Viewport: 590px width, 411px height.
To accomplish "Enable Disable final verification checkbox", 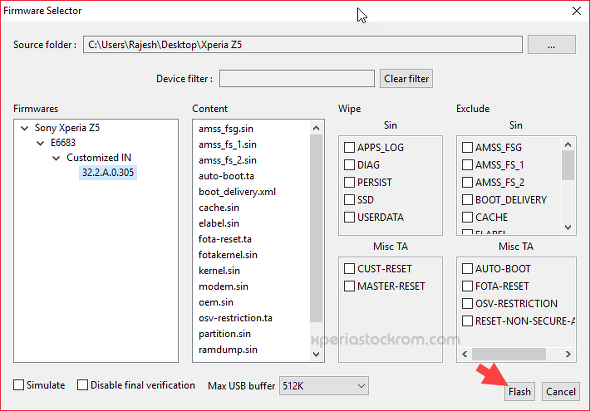I will point(82,385).
